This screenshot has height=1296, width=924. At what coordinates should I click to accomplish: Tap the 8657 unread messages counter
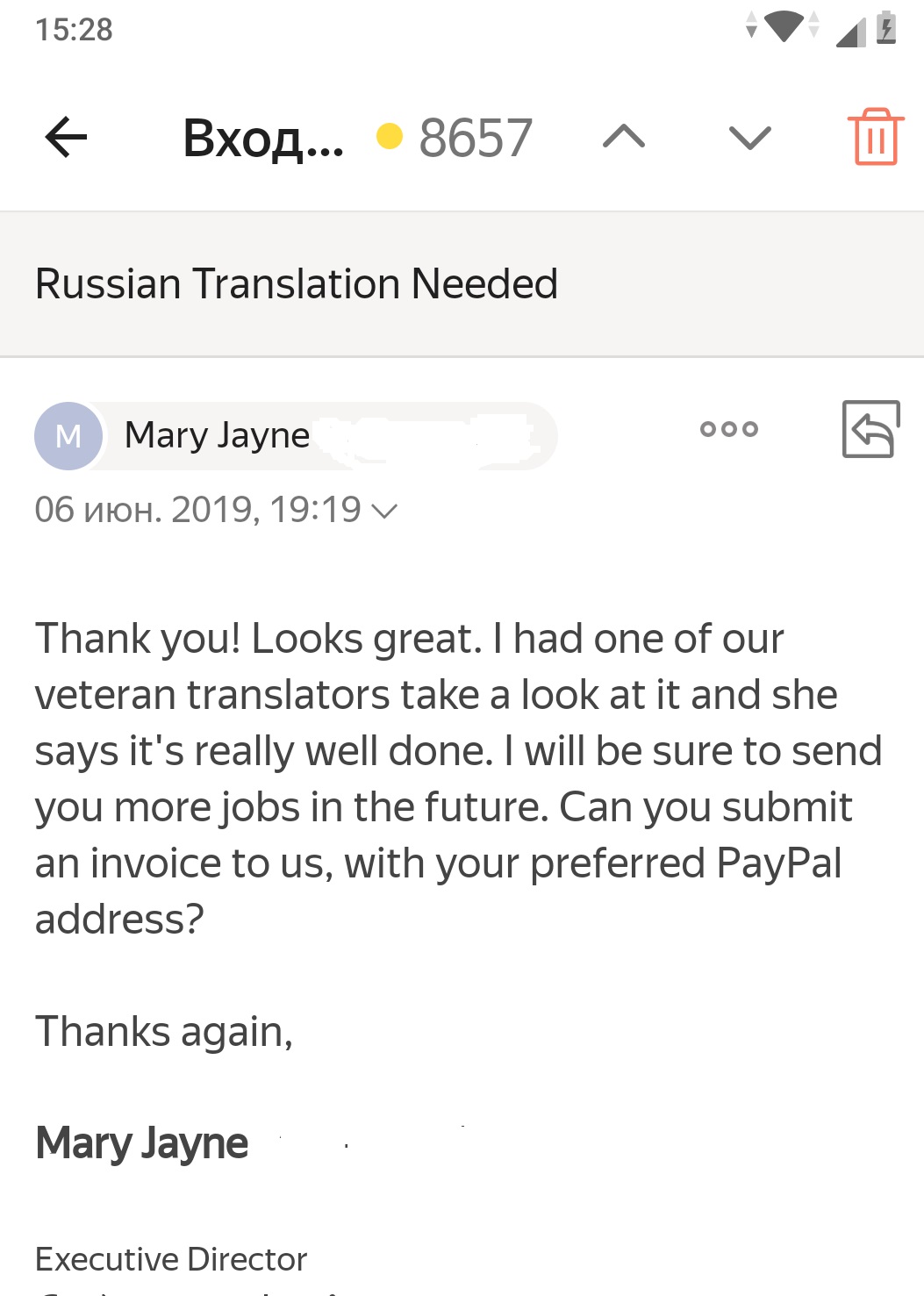point(476,138)
